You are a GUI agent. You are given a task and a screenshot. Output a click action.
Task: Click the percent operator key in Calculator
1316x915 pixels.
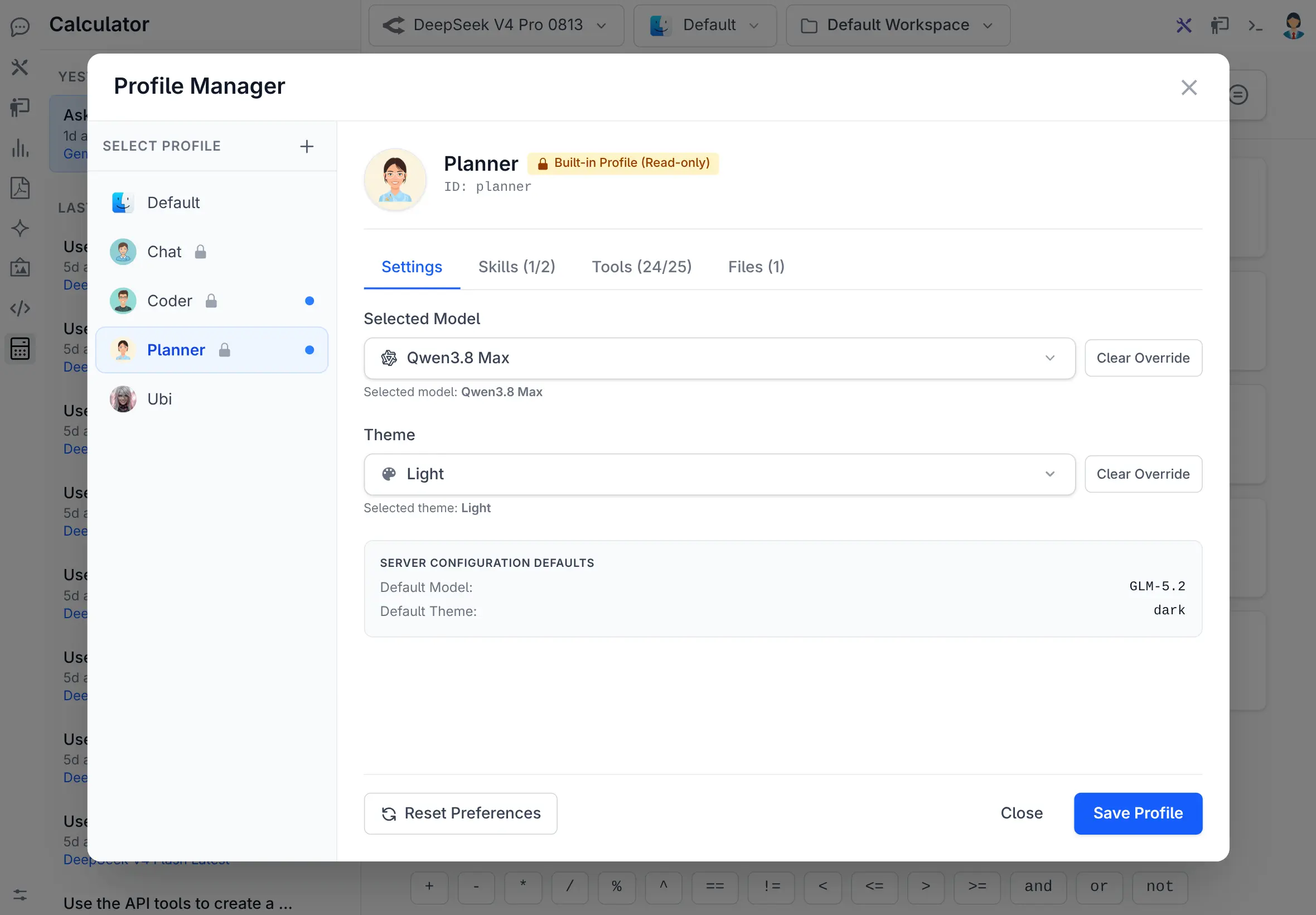617,887
